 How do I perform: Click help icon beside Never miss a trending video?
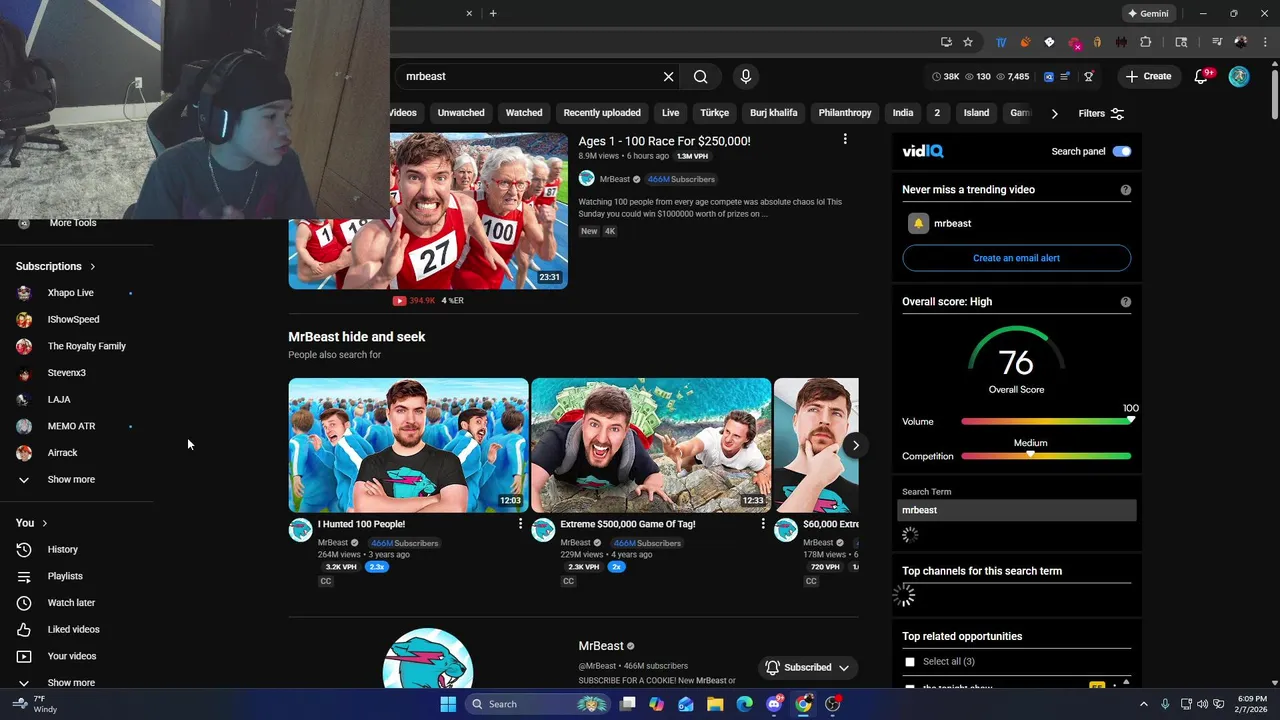tap(1126, 190)
